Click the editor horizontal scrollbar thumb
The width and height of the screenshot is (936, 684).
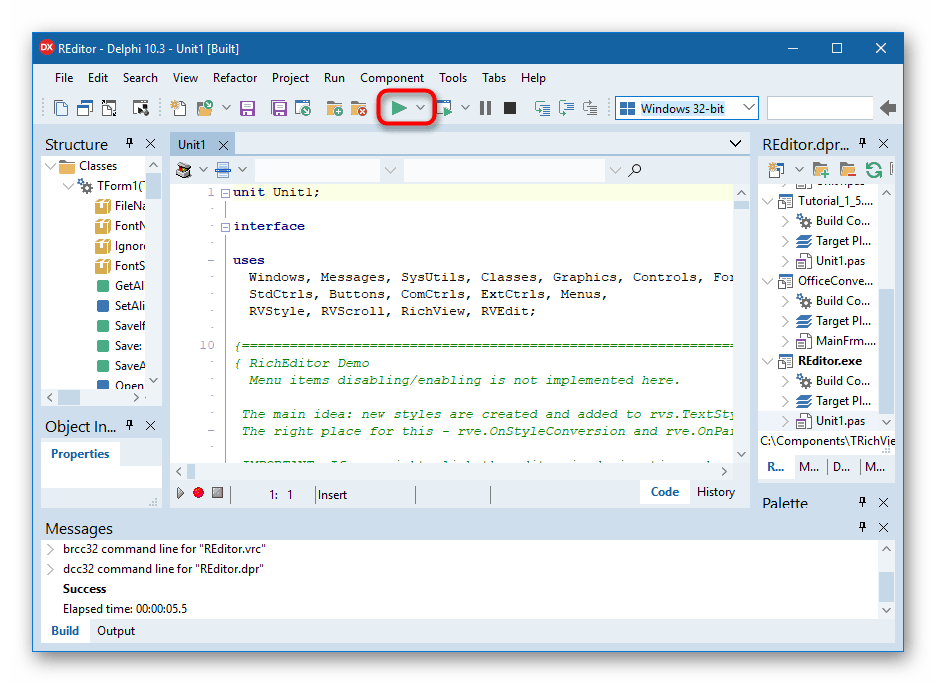tap(191, 472)
